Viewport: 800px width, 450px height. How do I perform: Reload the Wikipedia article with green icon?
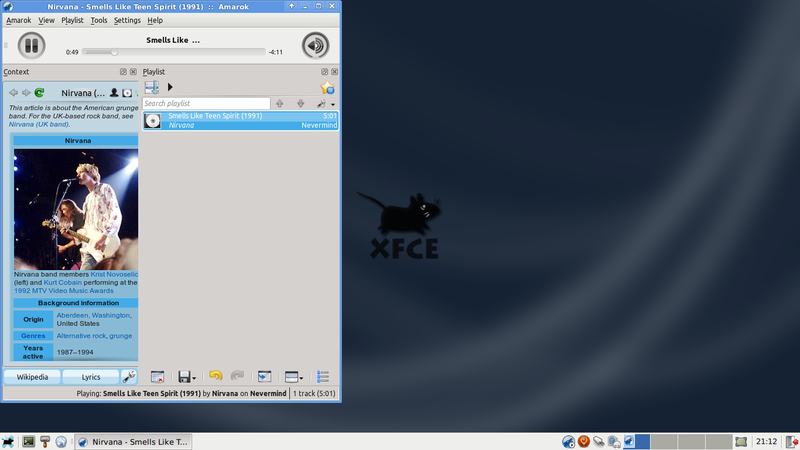pyautogui.click(x=39, y=92)
